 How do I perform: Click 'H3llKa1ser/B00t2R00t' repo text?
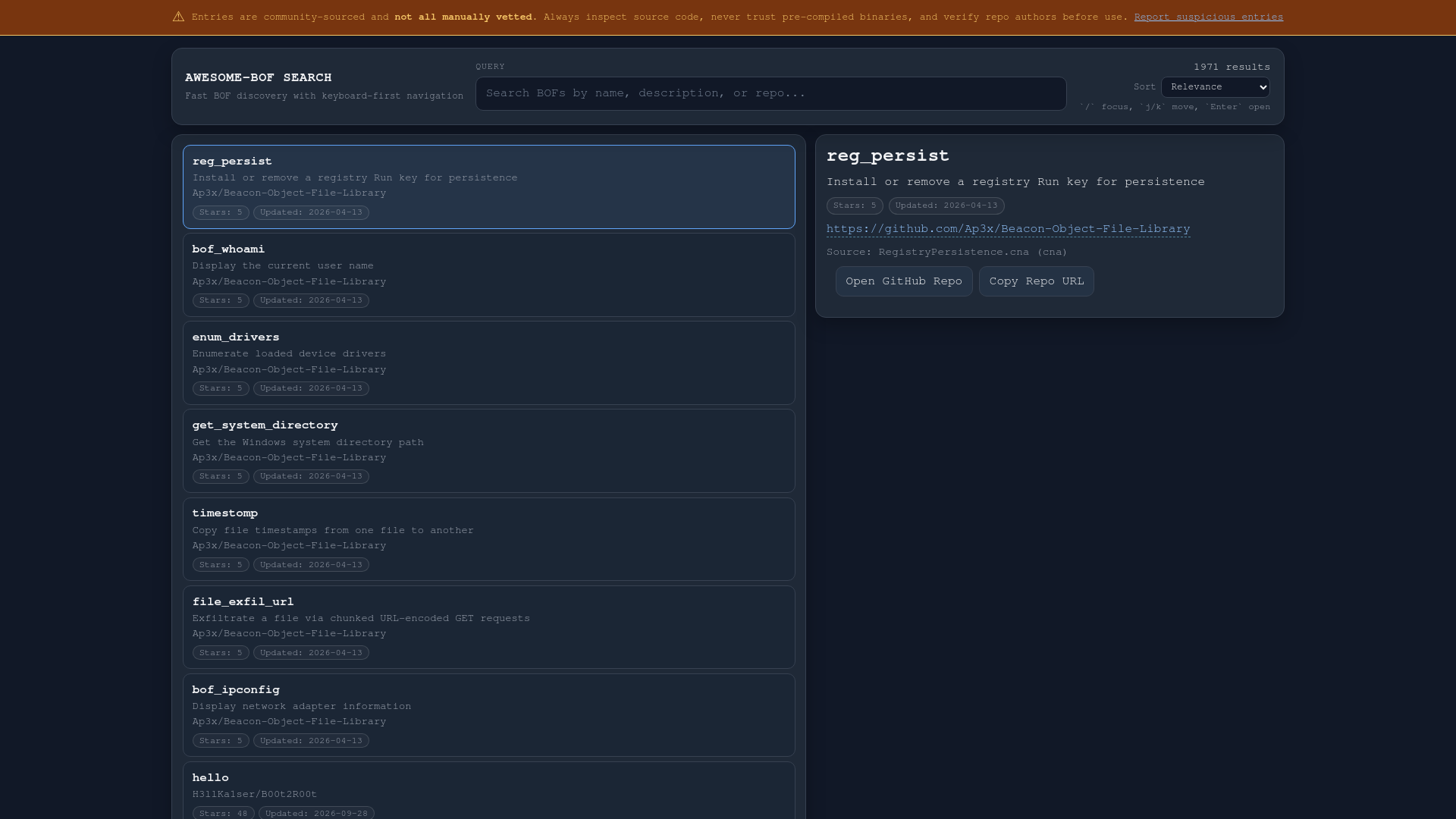255,794
